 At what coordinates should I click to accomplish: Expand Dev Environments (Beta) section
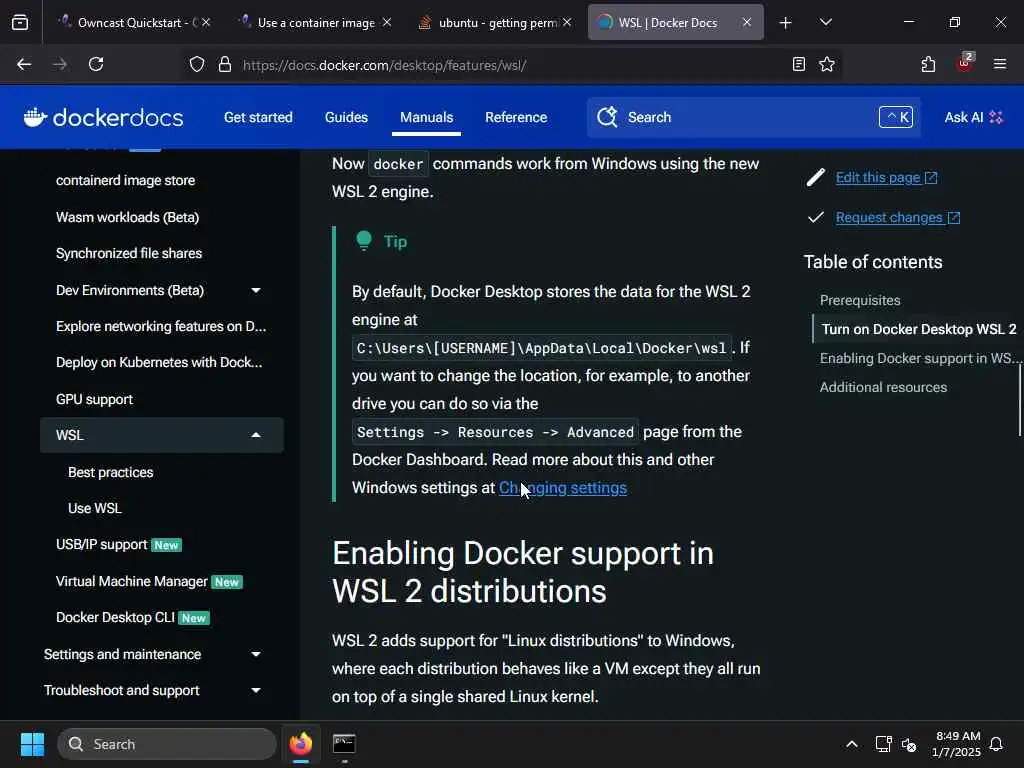tap(256, 290)
